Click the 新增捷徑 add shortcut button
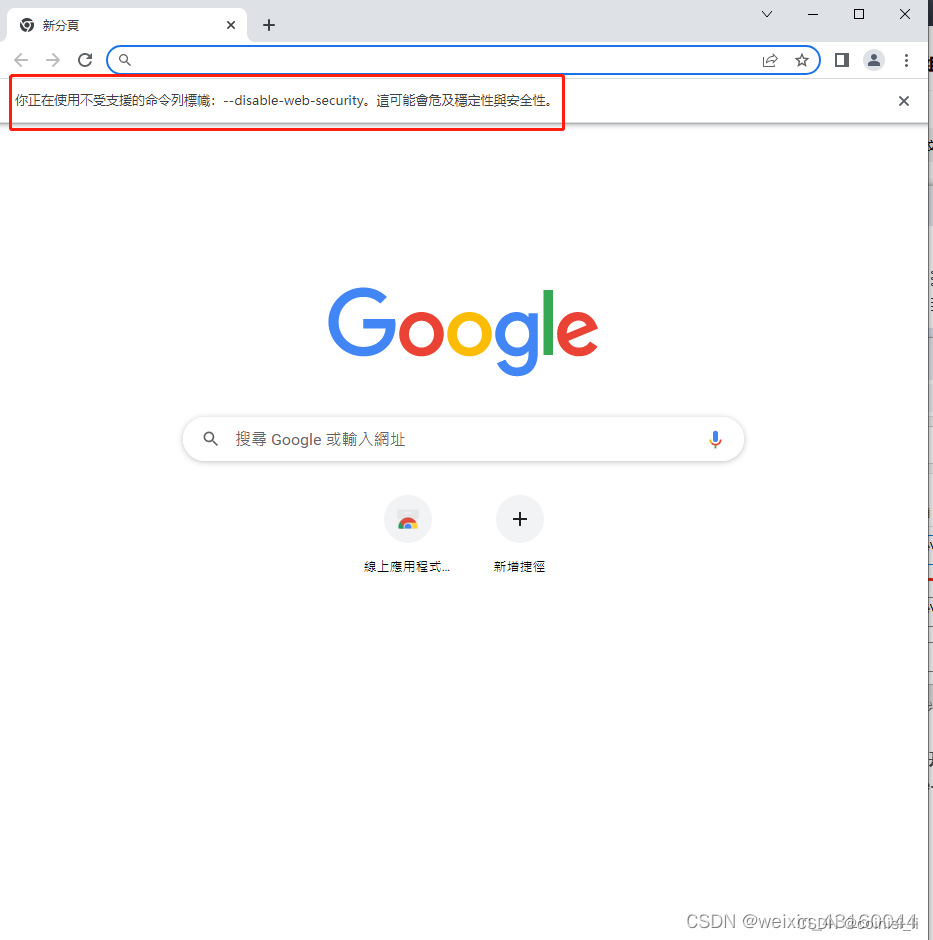 click(519, 535)
